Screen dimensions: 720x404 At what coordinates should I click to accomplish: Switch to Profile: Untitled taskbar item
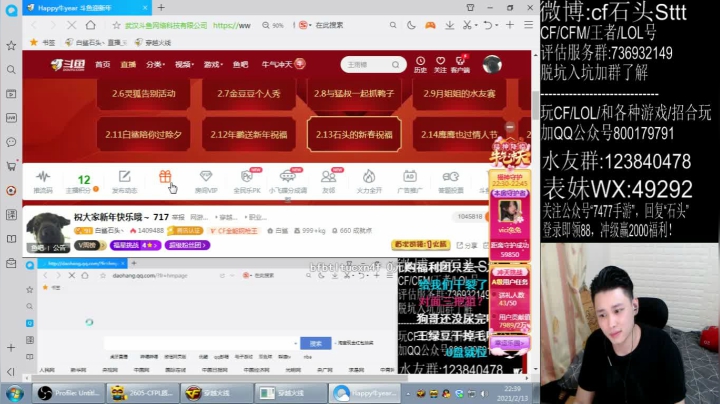[x=68, y=393]
